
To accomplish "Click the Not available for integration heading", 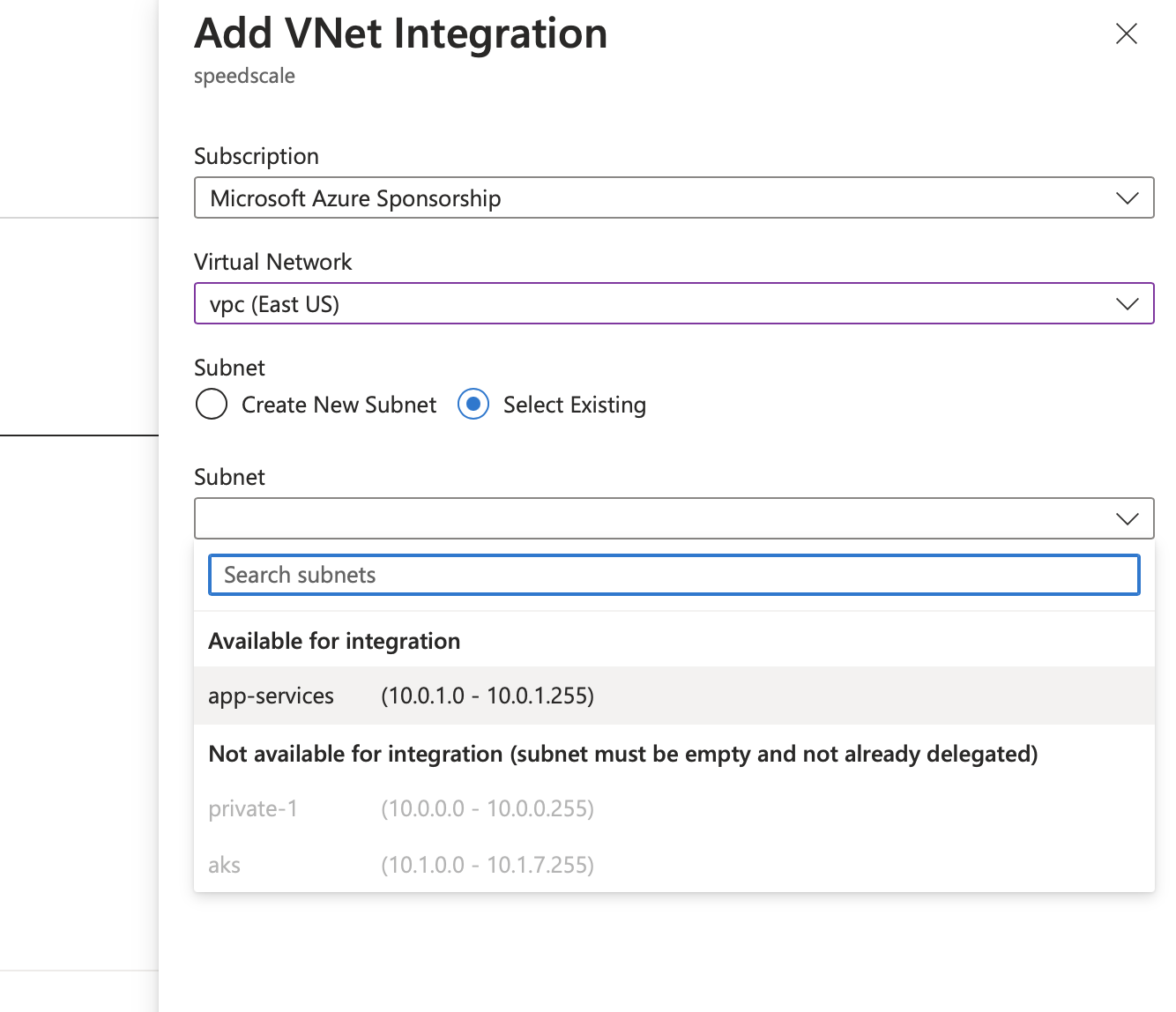I will click(622, 754).
